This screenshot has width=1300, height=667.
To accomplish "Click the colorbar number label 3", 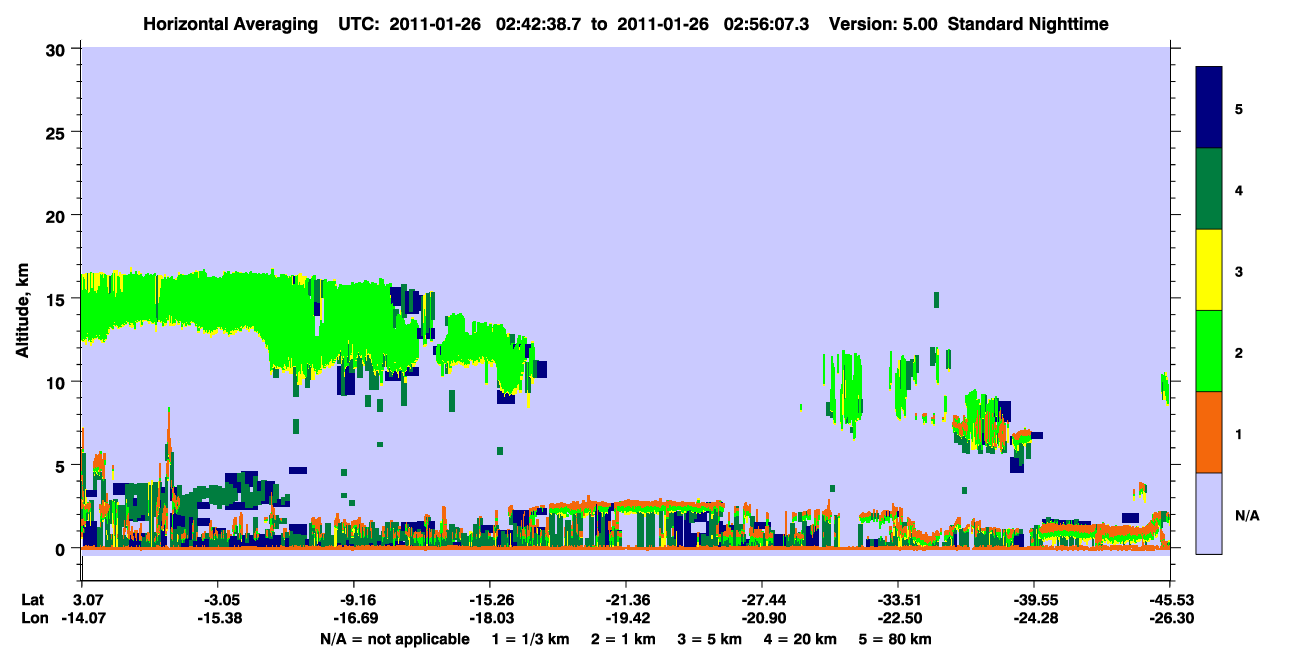I will pos(1239,272).
